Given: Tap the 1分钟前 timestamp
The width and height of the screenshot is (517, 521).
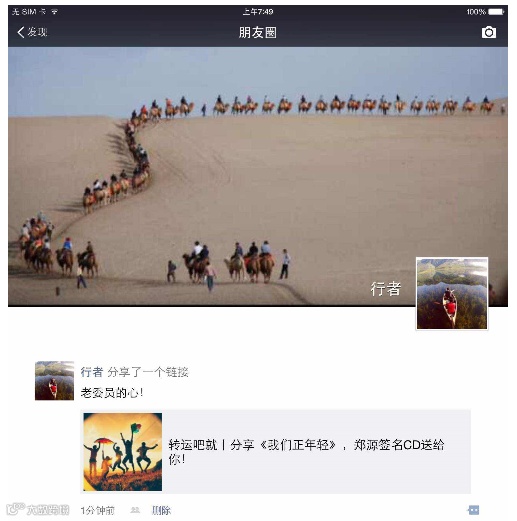Looking at the screenshot, I should pos(98,510).
